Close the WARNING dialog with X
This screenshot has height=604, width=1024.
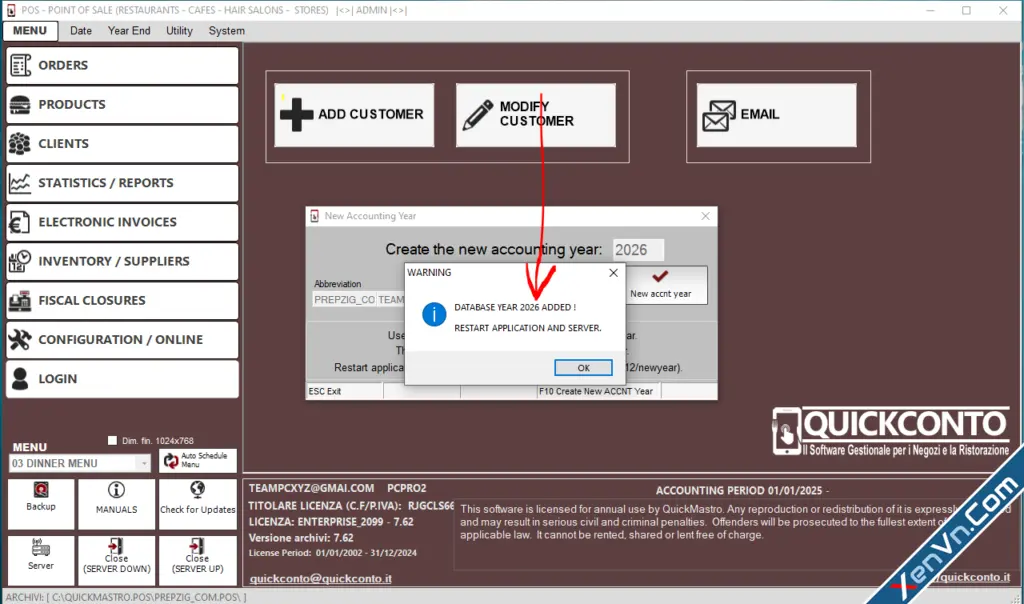613,273
